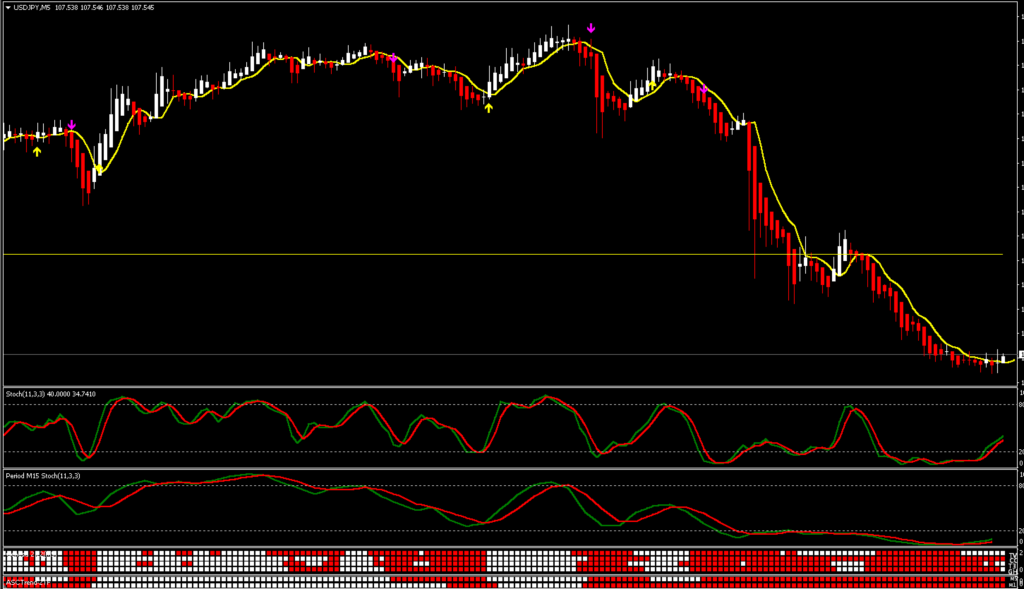This screenshot has height=589, width=1024.
Task: Select the rightmost magenta down arrow signal
Action: point(704,91)
